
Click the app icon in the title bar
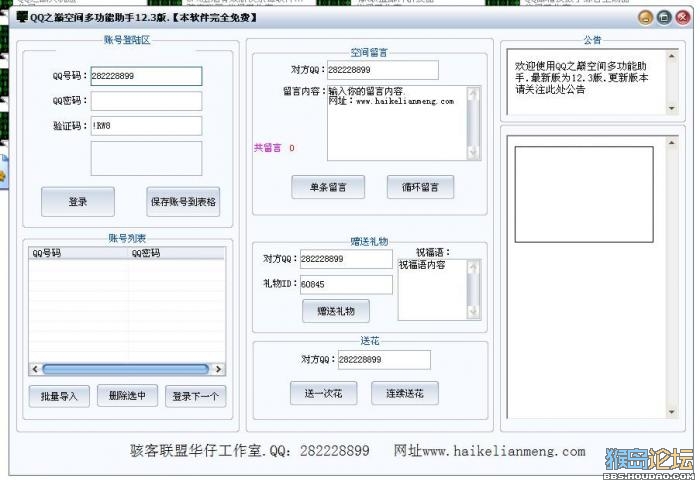pos(22,17)
